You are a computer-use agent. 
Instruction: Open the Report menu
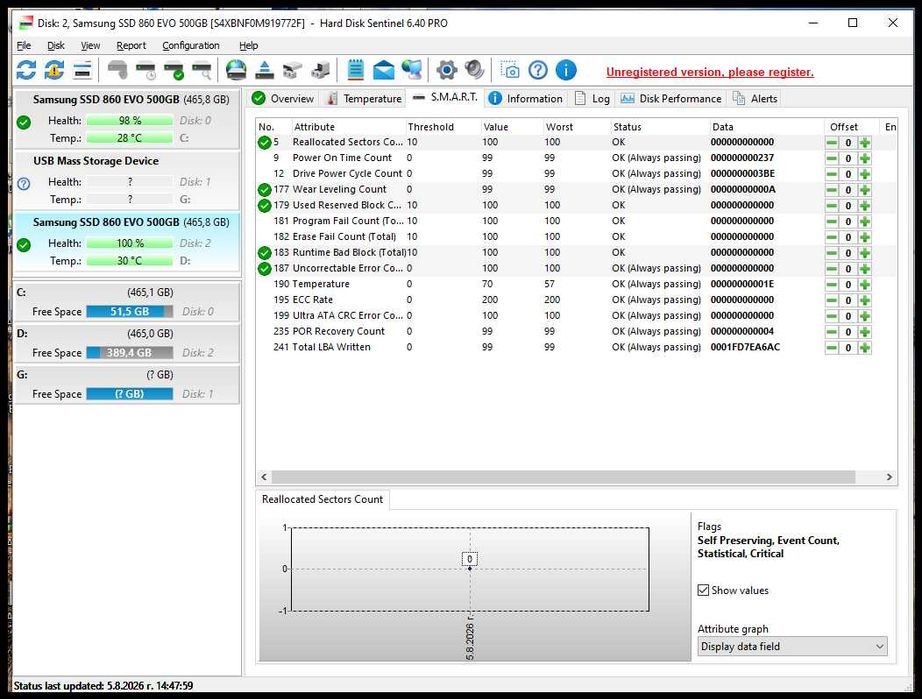tap(131, 45)
